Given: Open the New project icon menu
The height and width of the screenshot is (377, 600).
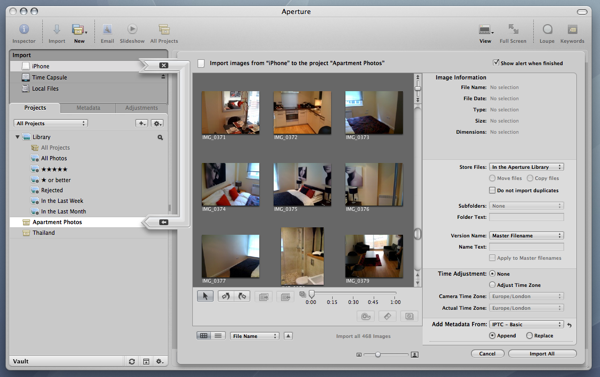Looking at the screenshot, I should pos(78,29).
